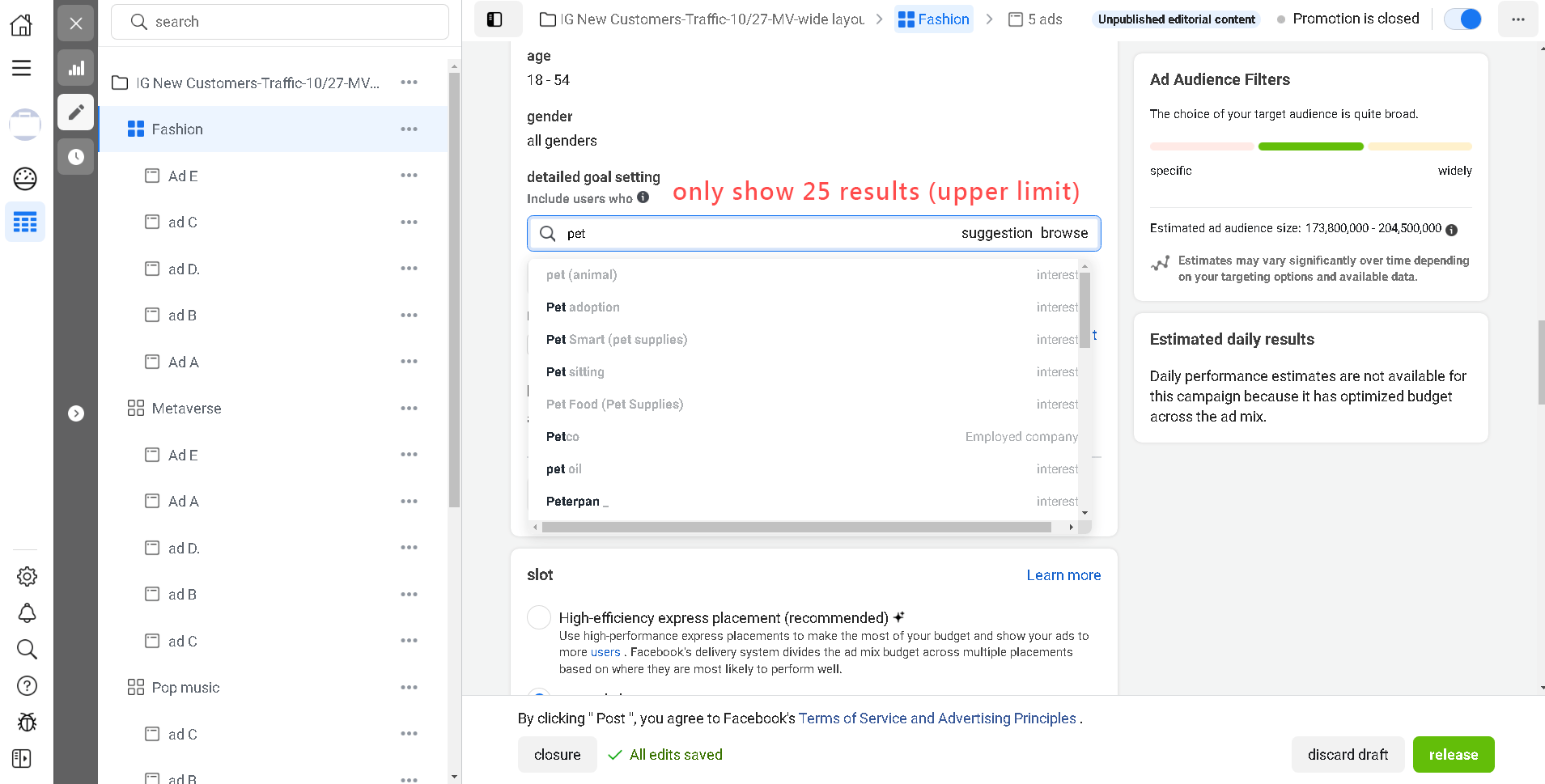Open the feedback smiley icon
The image size is (1545, 784).
pos(25,179)
